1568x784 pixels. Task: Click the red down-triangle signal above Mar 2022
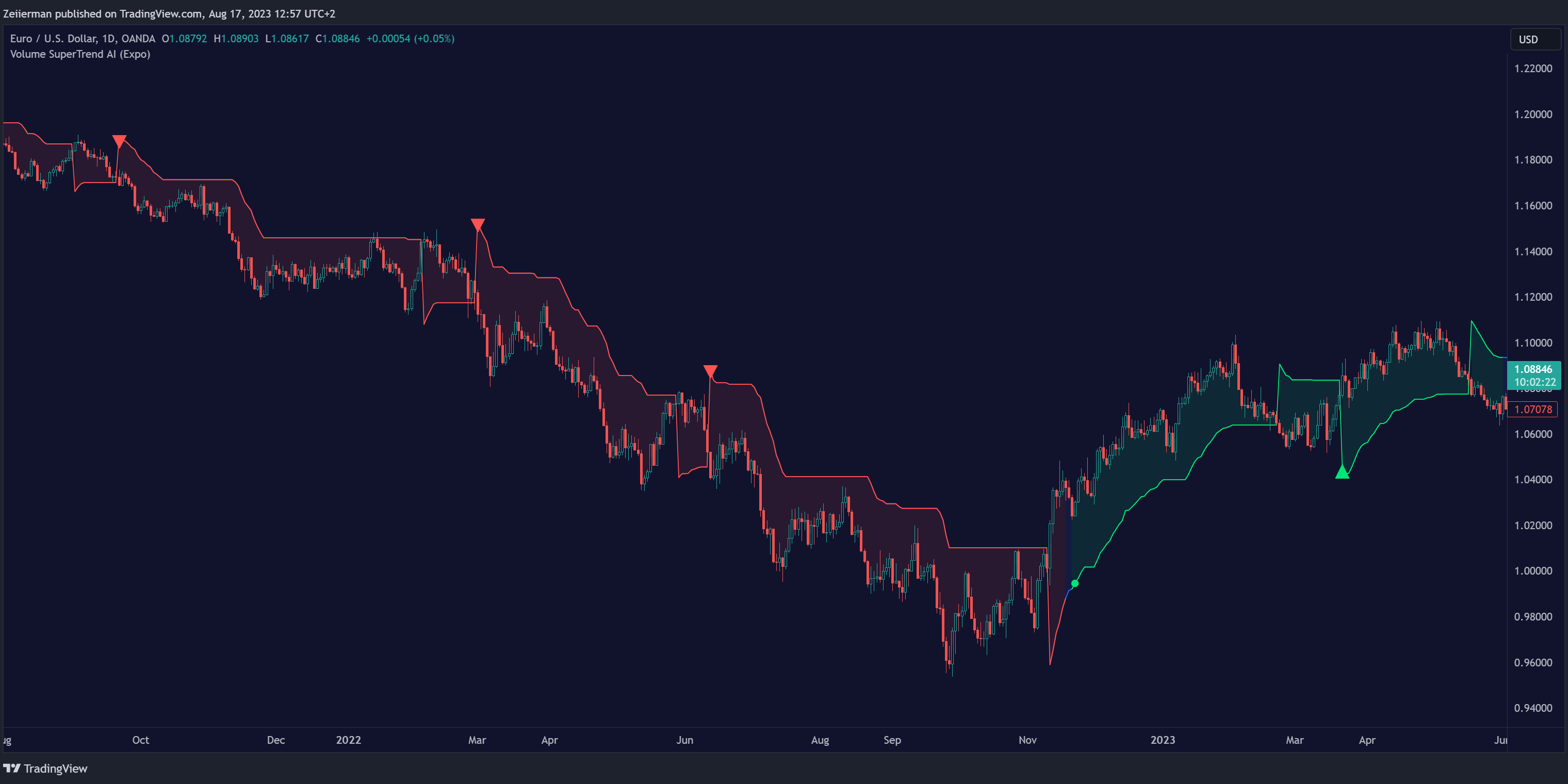[478, 224]
